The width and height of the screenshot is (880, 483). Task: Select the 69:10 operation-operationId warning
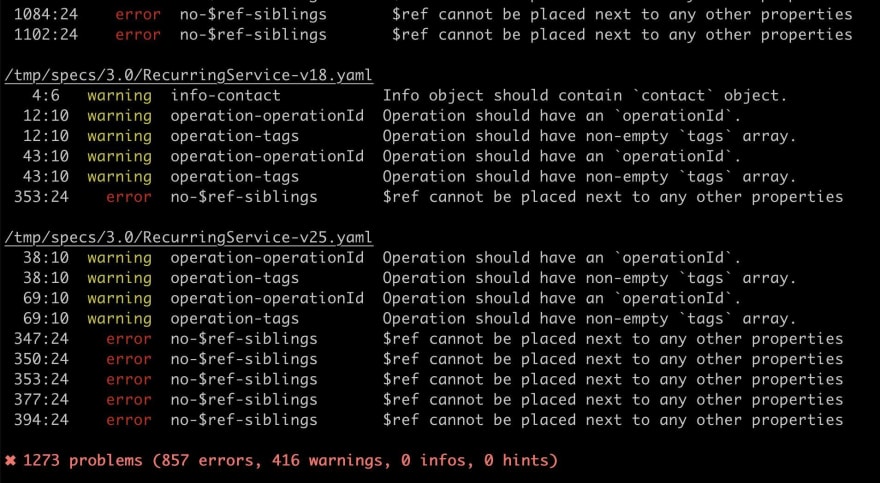point(382,298)
